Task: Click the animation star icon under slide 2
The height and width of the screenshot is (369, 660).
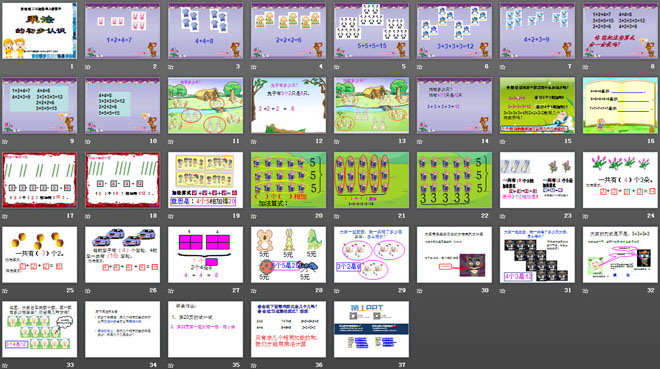Action: 88,67
